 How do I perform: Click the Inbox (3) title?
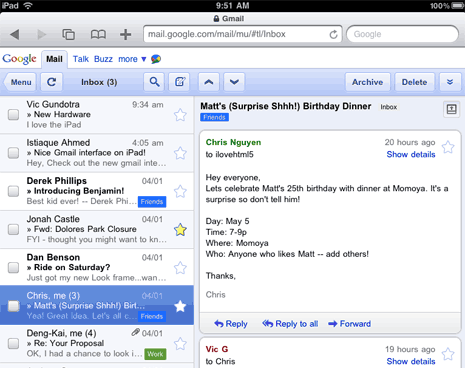(x=99, y=82)
